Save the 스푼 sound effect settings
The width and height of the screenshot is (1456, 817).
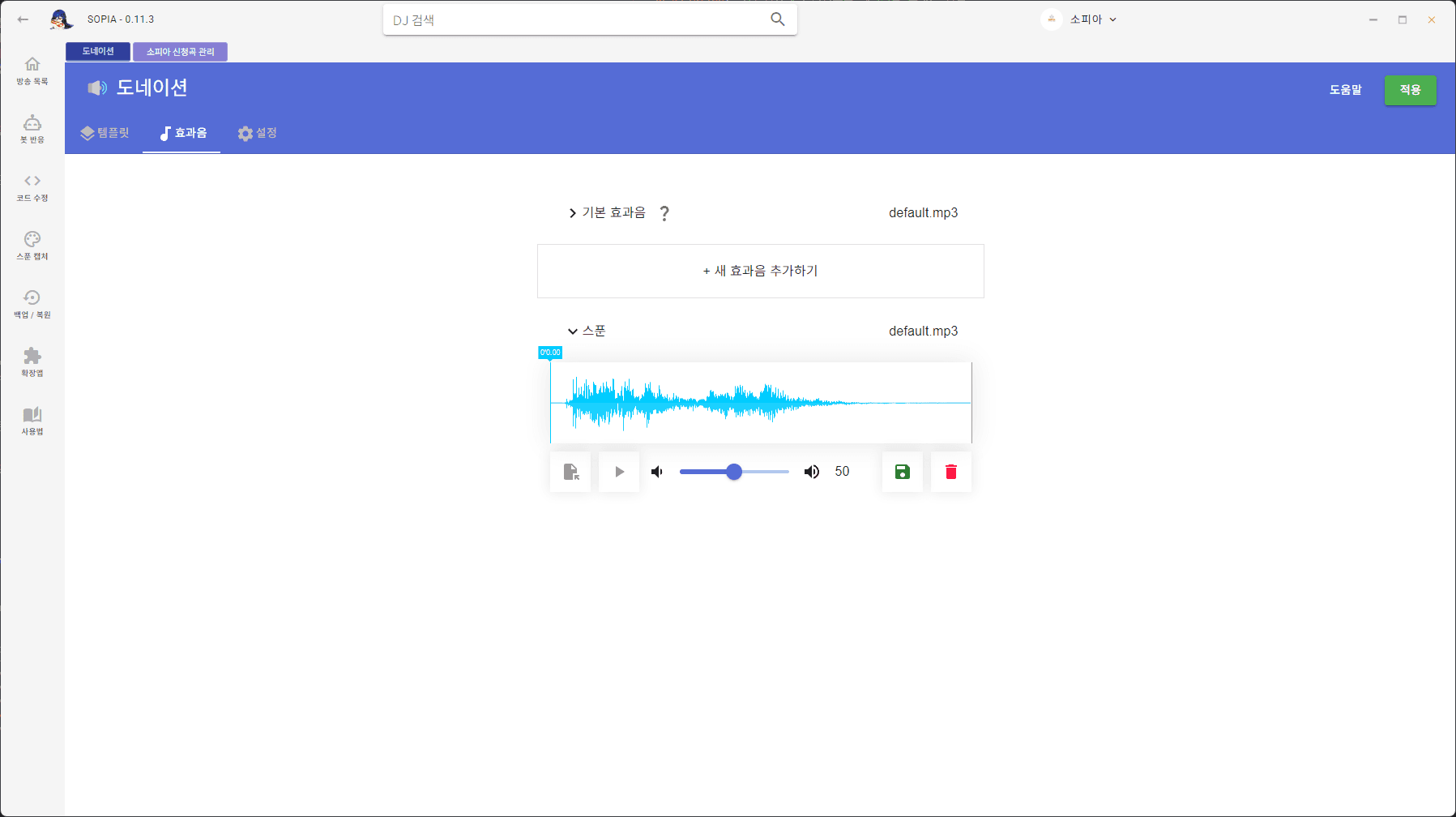(902, 471)
